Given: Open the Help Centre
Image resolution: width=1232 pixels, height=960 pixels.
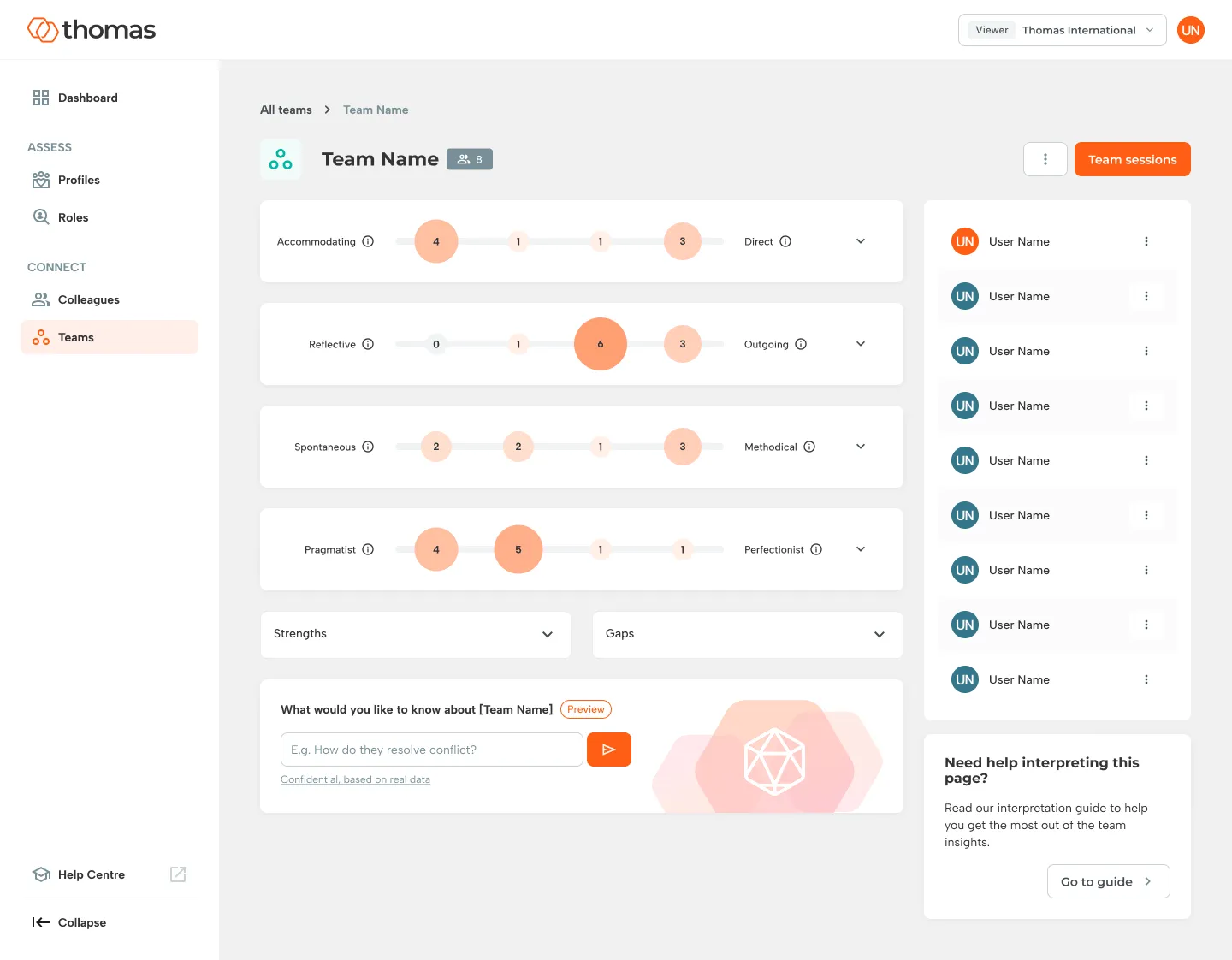Looking at the screenshot, I should [91, 874].
